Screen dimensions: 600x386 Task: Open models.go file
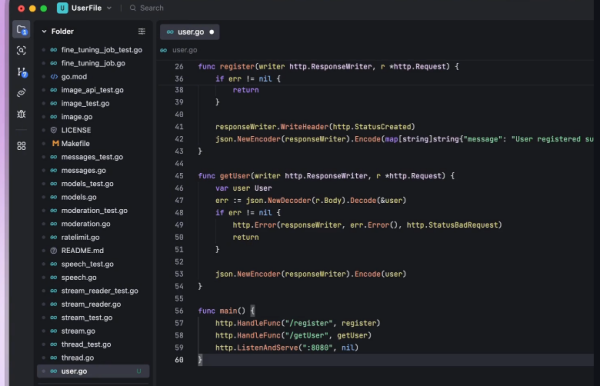[78, 197]
